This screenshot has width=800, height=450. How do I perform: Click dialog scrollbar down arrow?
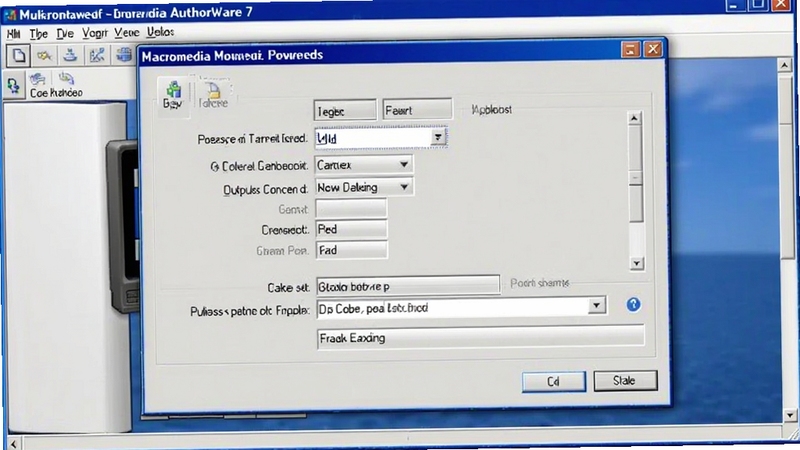(636, 264)
